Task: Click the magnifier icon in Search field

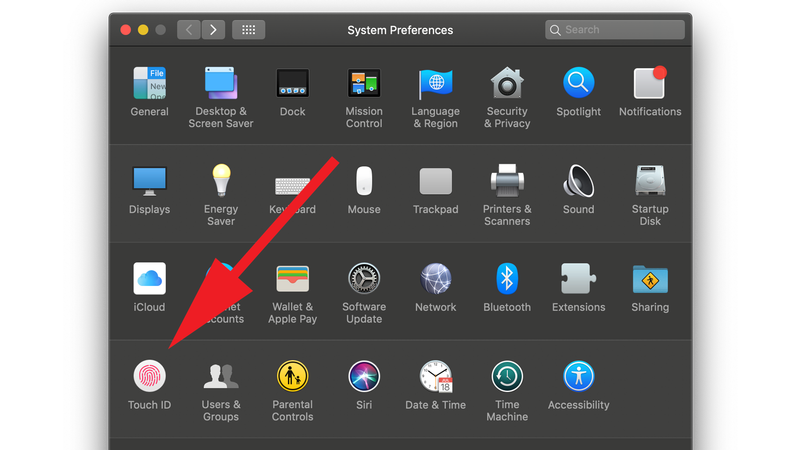Action: (x=555, y=30)
